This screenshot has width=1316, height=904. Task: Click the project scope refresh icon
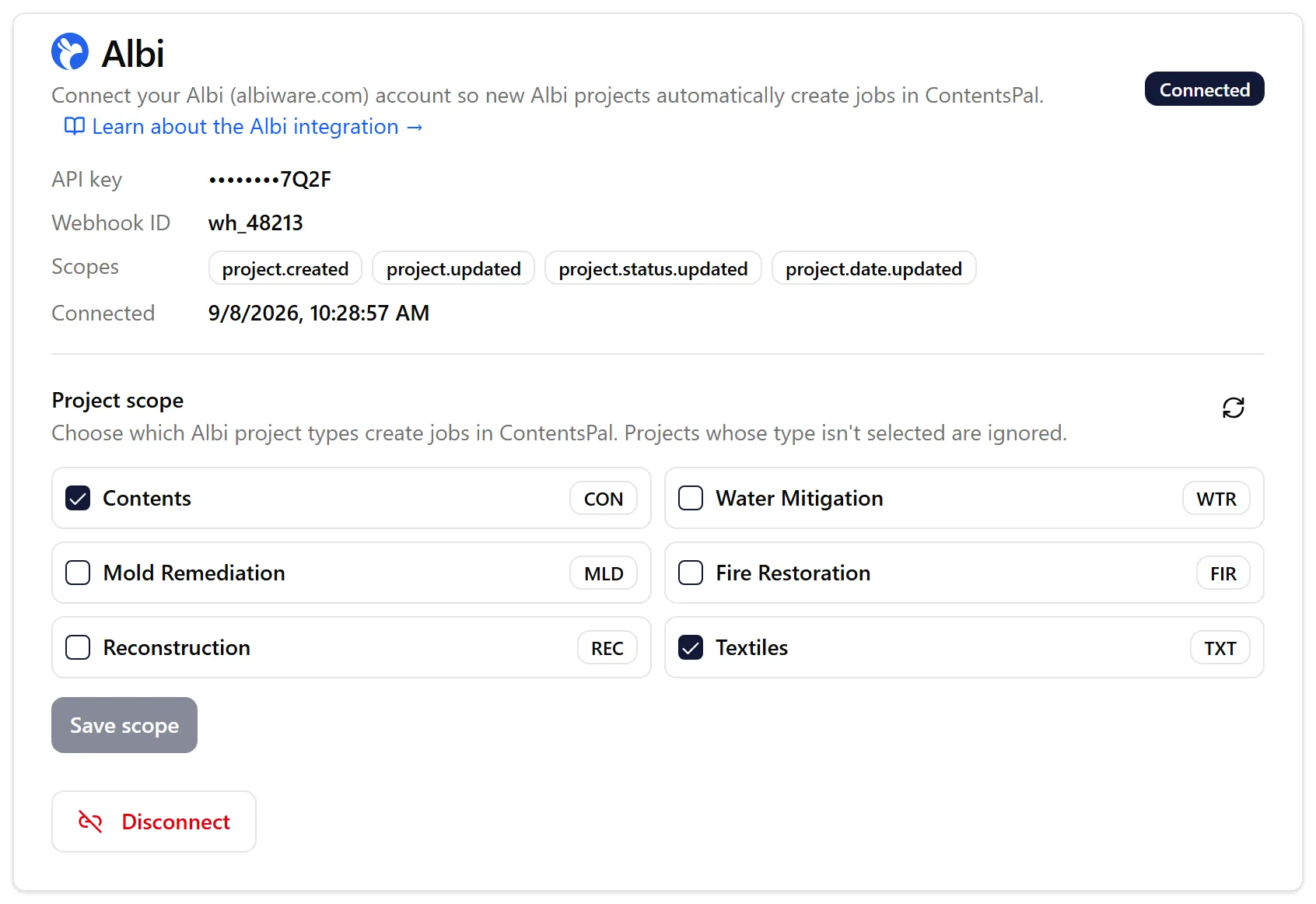tap(1233, 408)
